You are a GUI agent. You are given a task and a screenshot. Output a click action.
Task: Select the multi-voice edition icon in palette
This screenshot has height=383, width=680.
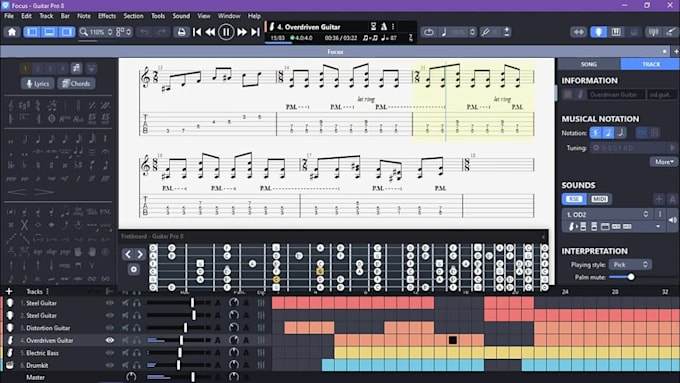pyautogui.click(x=76, y=68)
